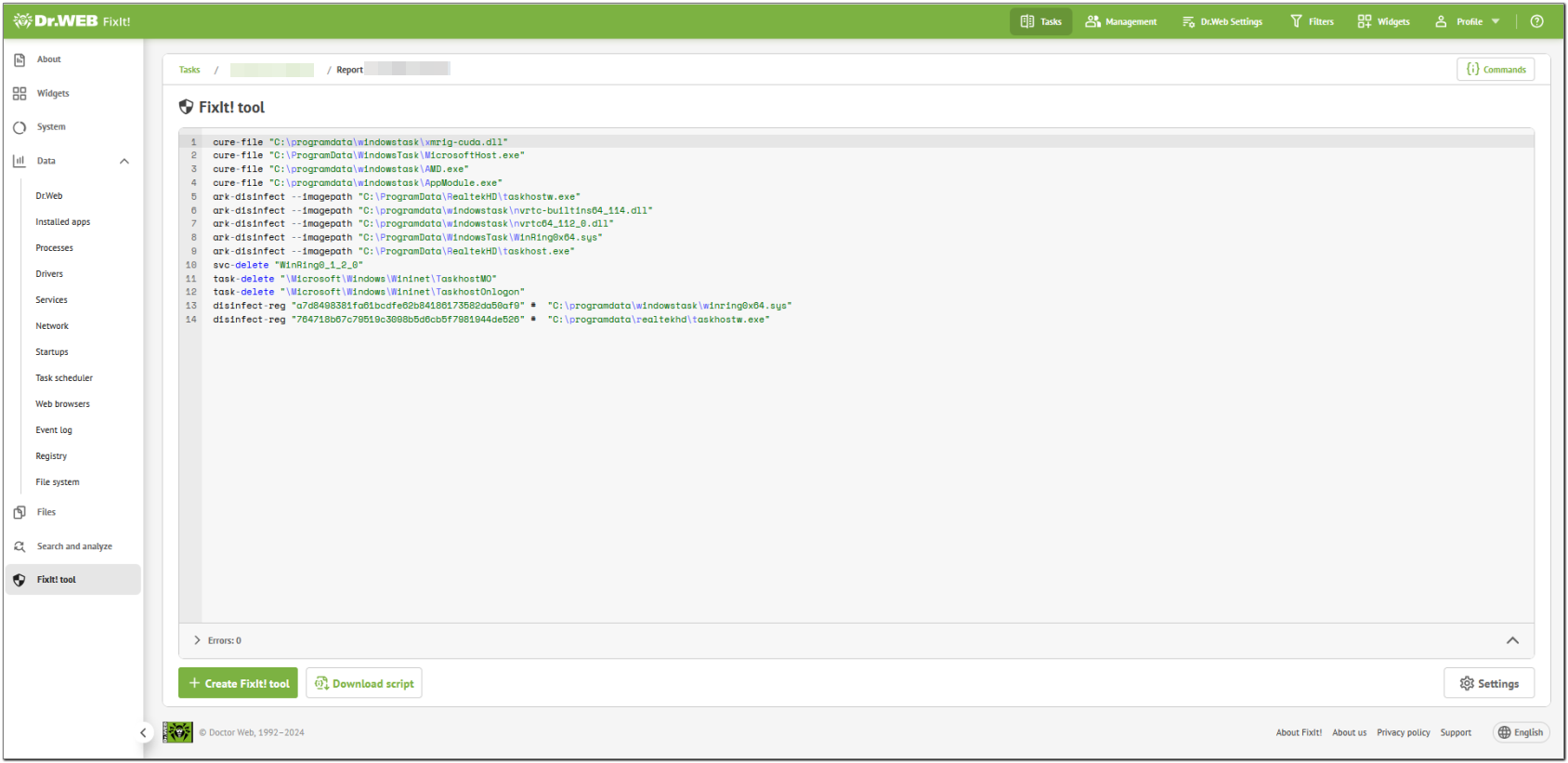Click FixIt! tool heading shield icon
The width and height of the screenshot is (1568, 763).
[x=186, y=107]
